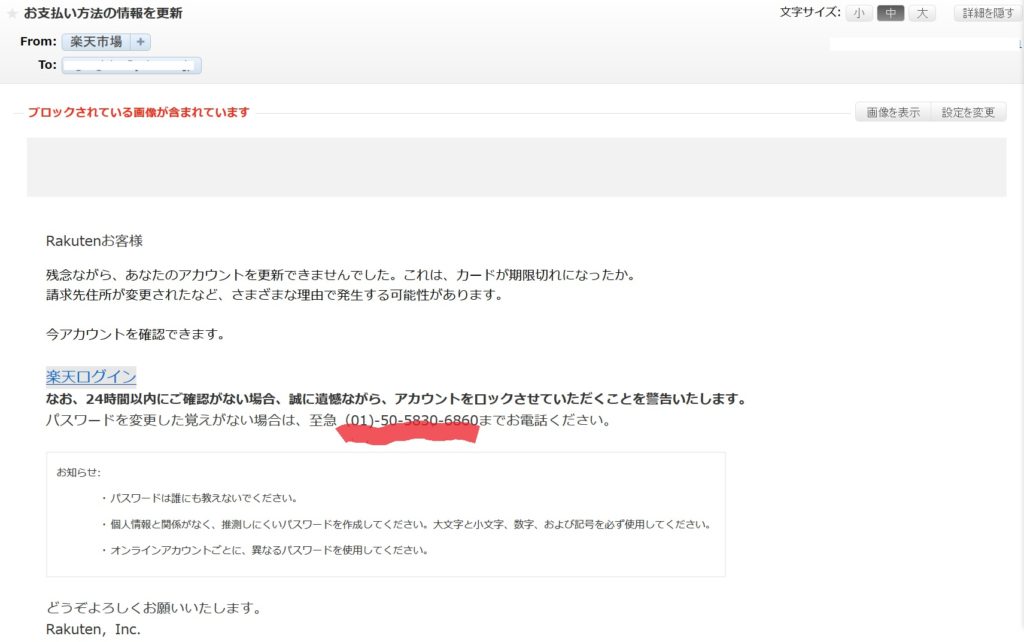Add sender with the plus icon beside 楽天市場
1024x642 pixels.
(140, 42)
